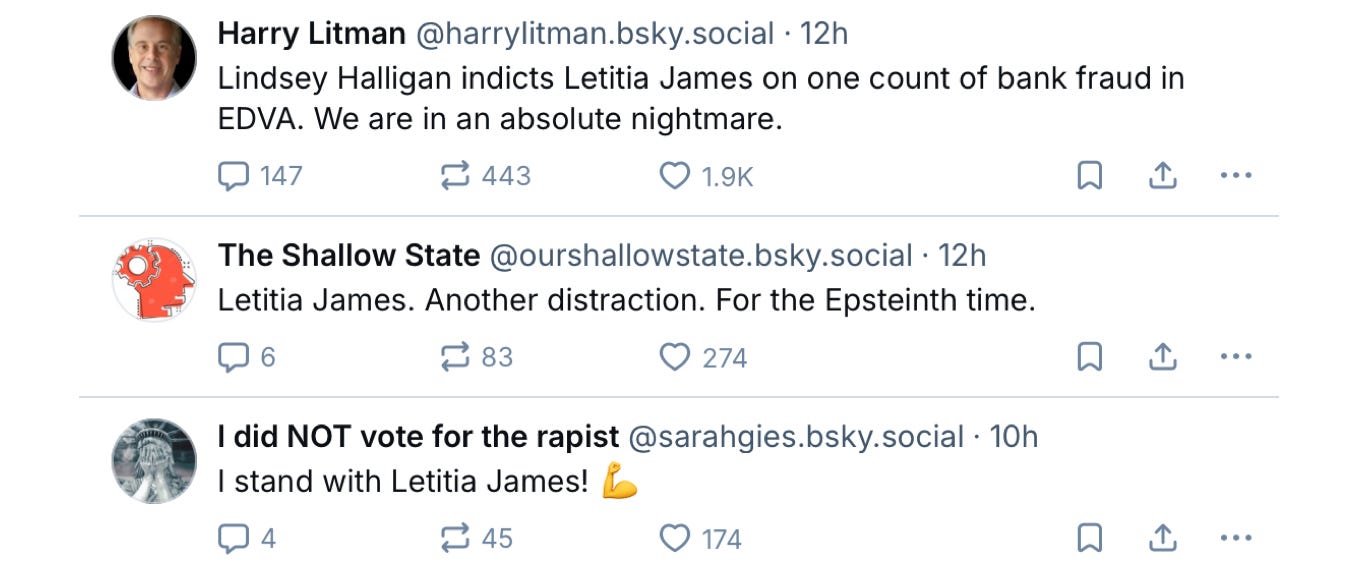Click Harry Litman's avatar photo
This screenshot has height=562, width=1361.
coord(154,58)
